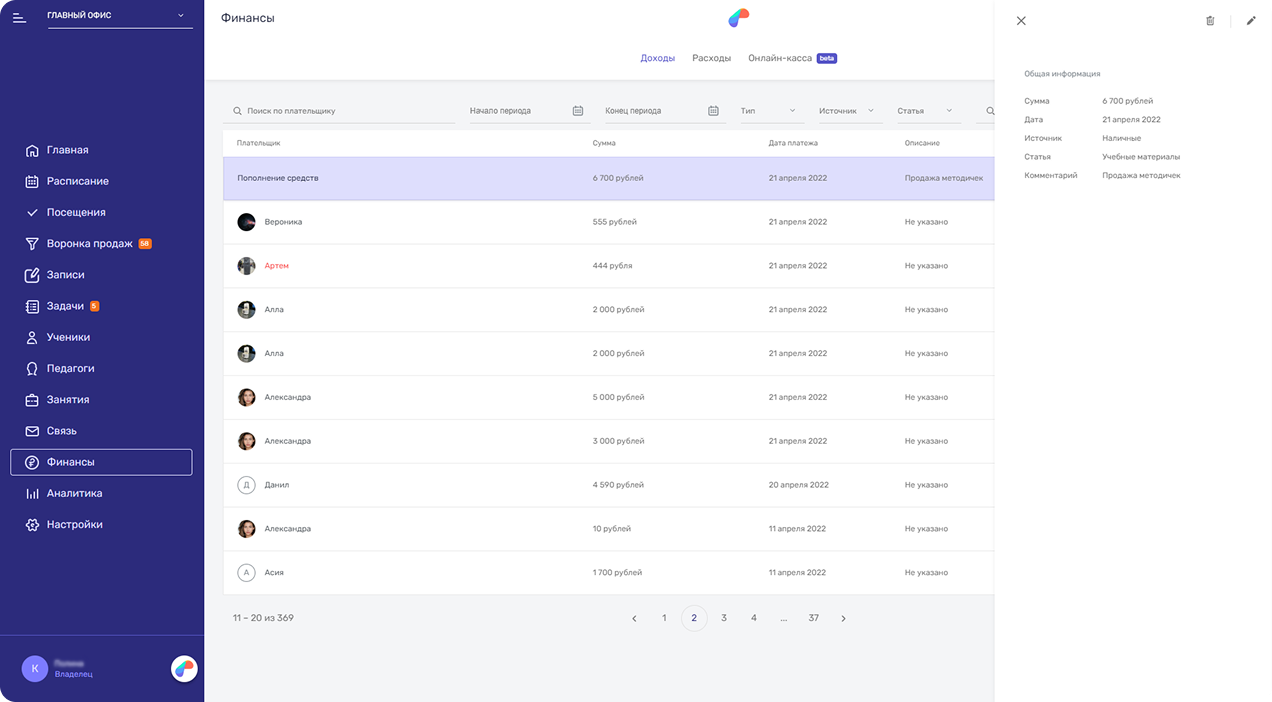The image size is (1272, 702).
Task: Edit the payment with the pencil icon
Action: point(1251,21)
